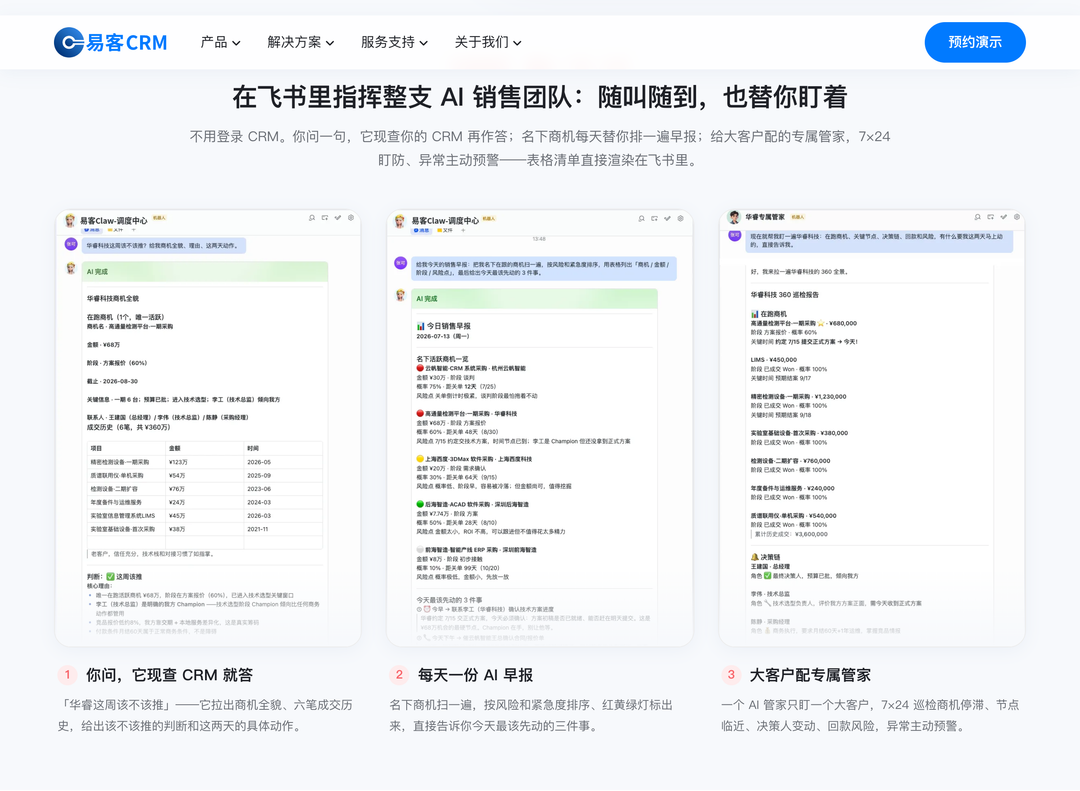Click bot avatar in the 今日销售早报 card header
This screenshot has width=1080, height=791.
(x=400, y=220)
